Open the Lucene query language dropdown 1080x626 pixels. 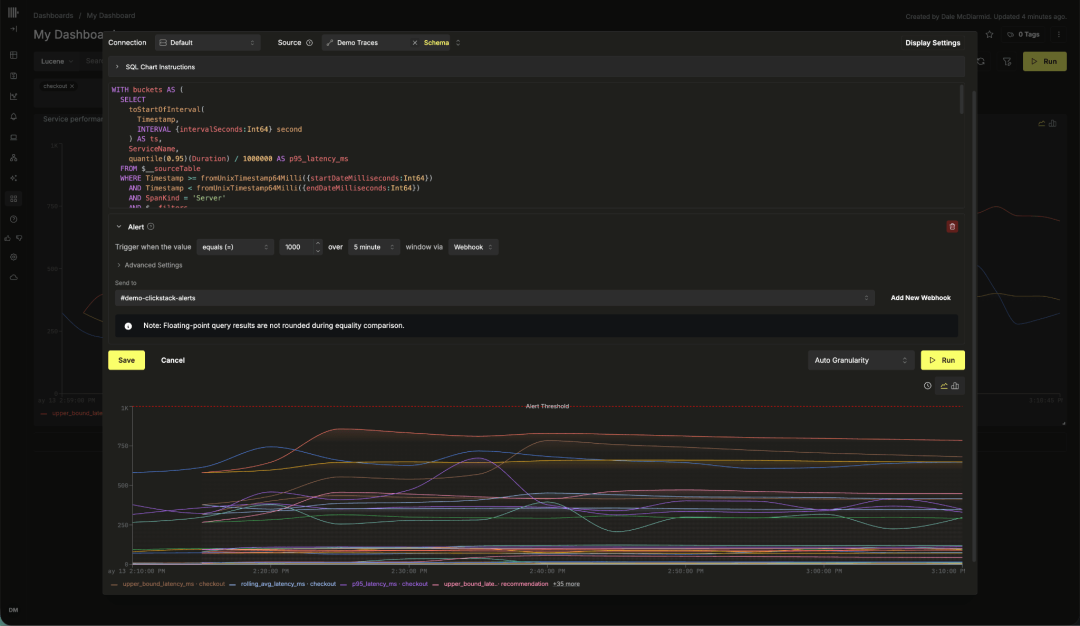coord(56,61)
